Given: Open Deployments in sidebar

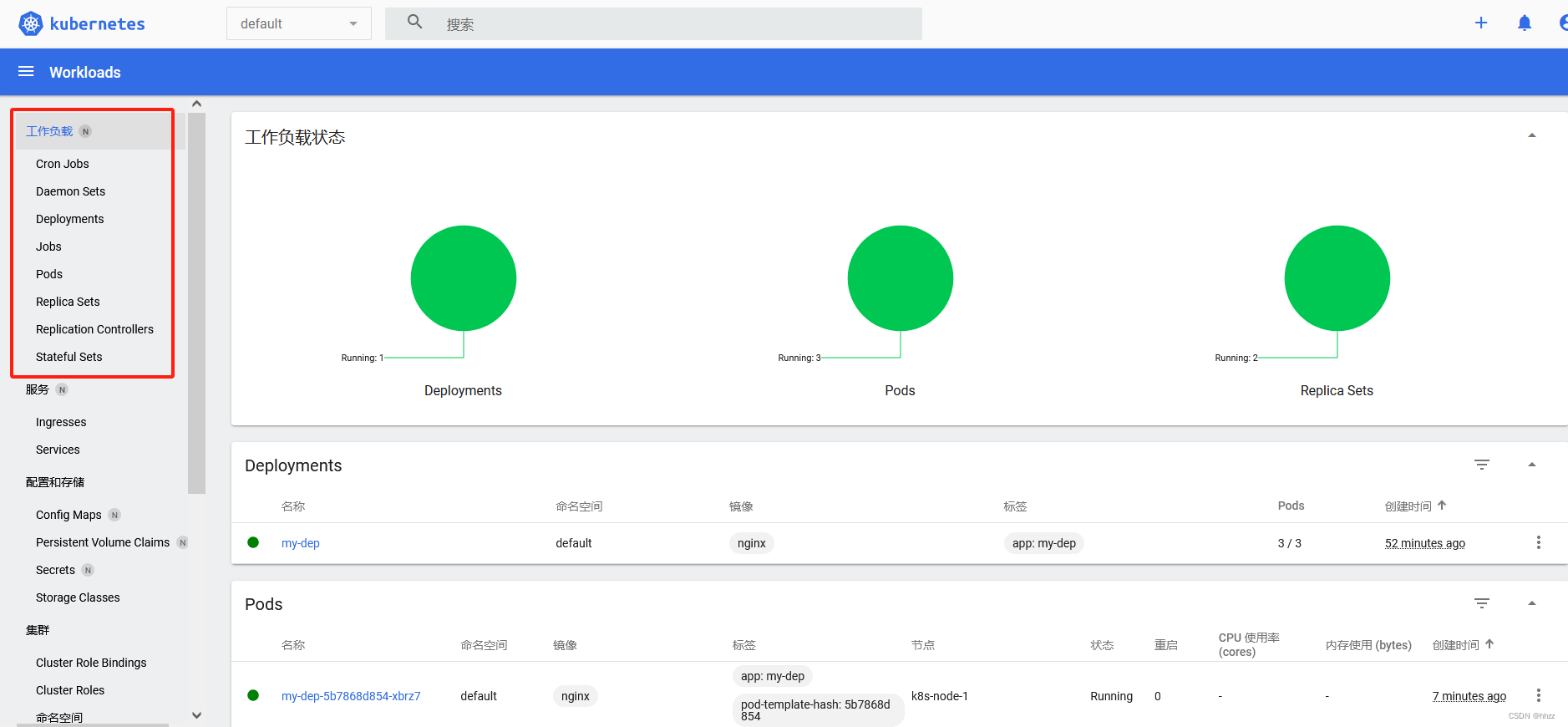Looking at the screenshot, I should [x=70, y=219].
